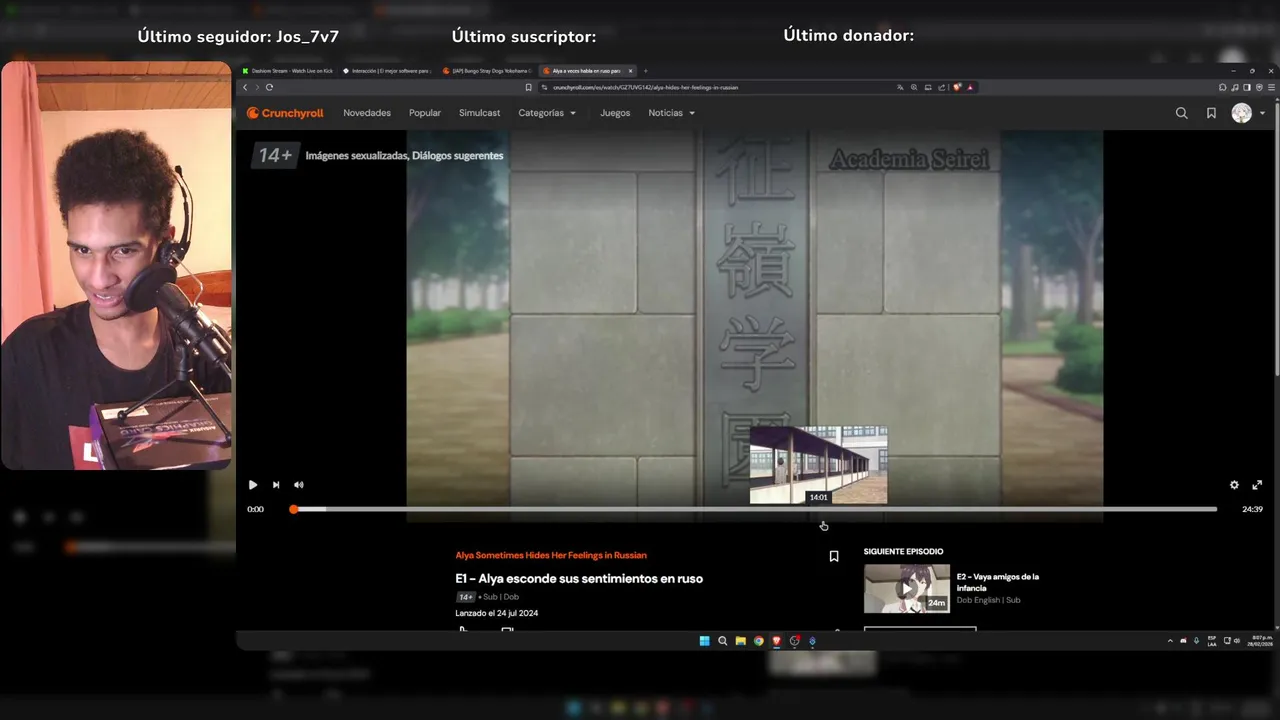Click the E1 - Alya esconde sus sentimientos title
The width and height of the screenshot is (1280, 720).
579,579
